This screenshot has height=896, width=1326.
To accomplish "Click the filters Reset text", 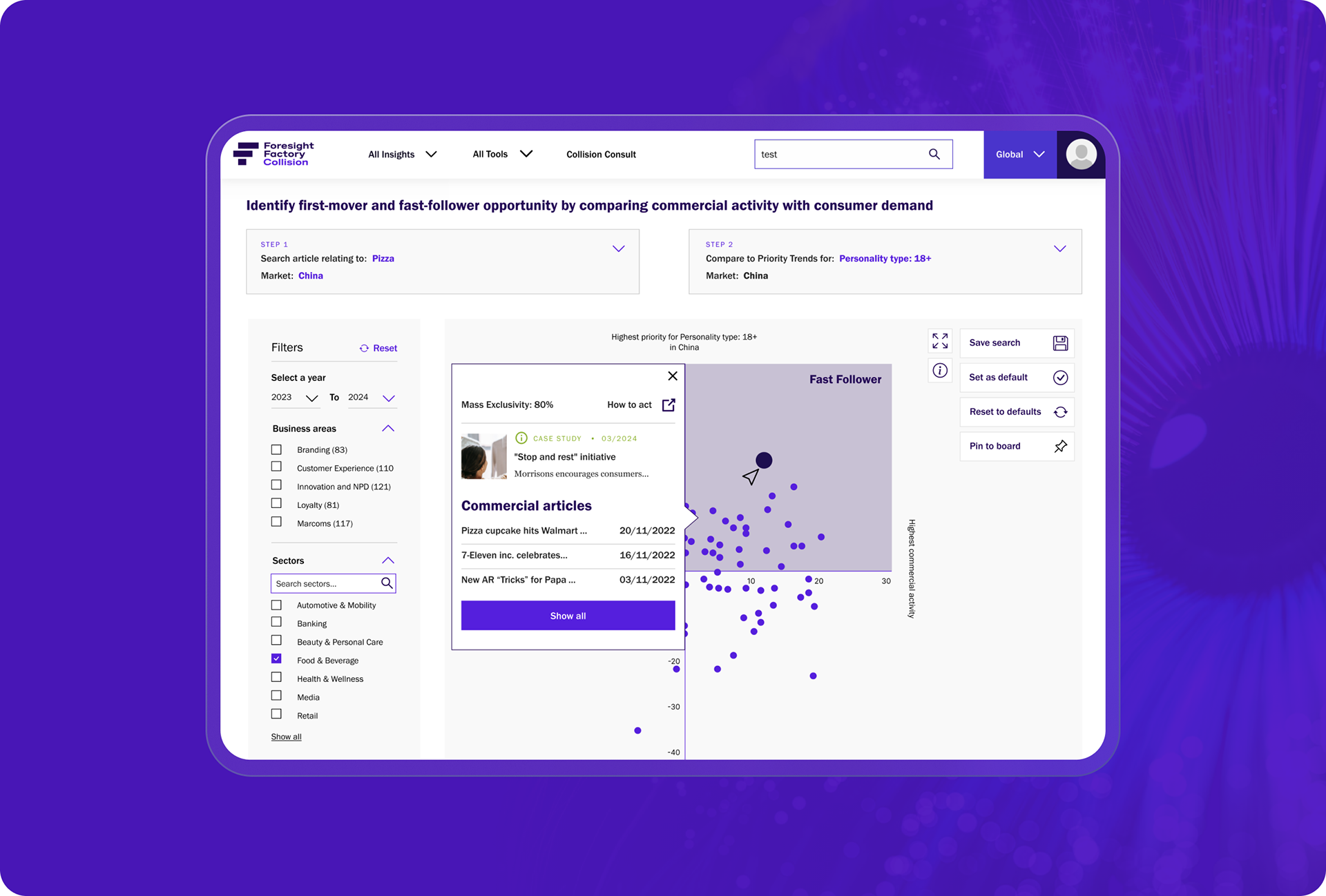I will [x=385, y=349].
